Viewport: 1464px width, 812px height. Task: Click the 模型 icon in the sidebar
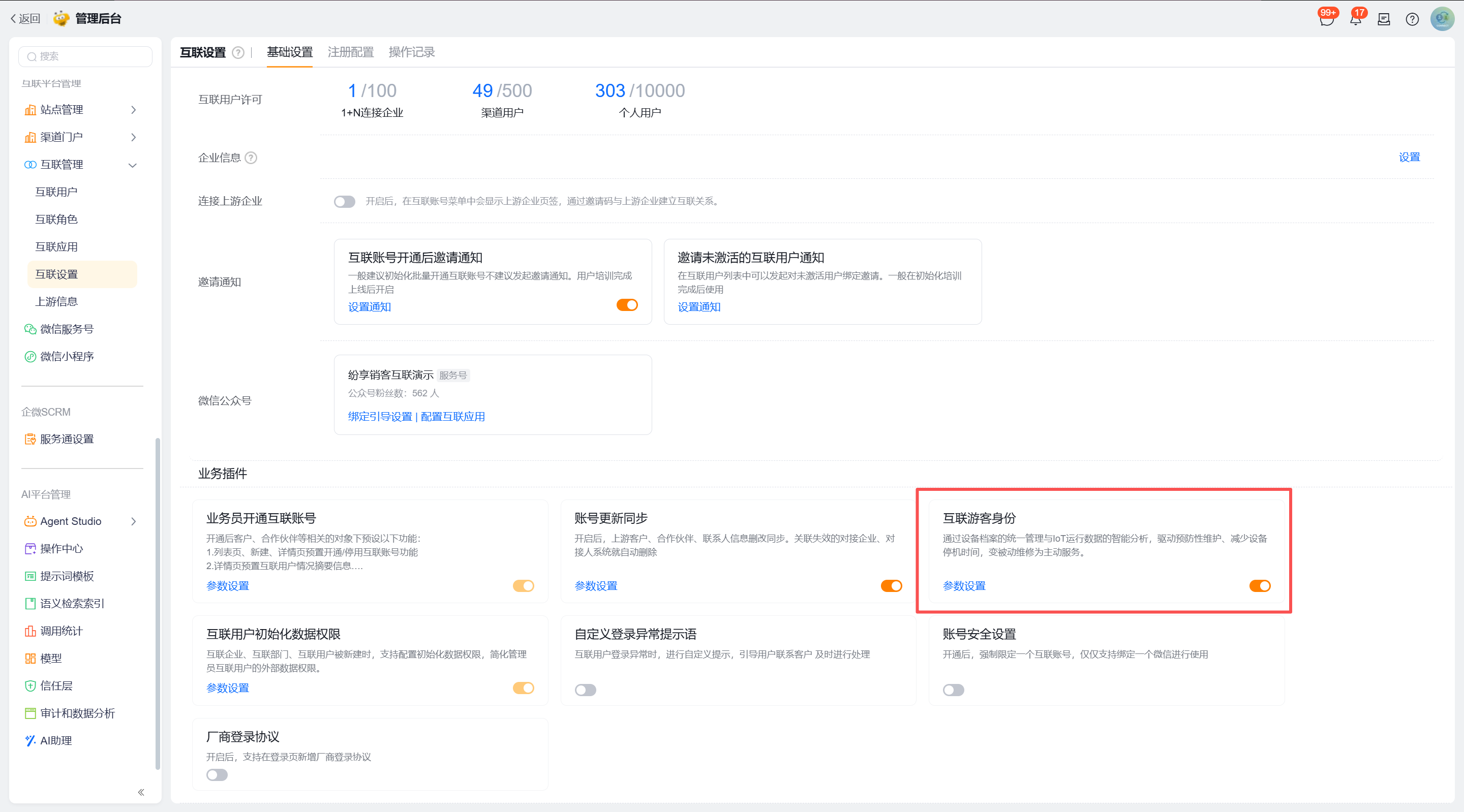[x=30, y=659]
